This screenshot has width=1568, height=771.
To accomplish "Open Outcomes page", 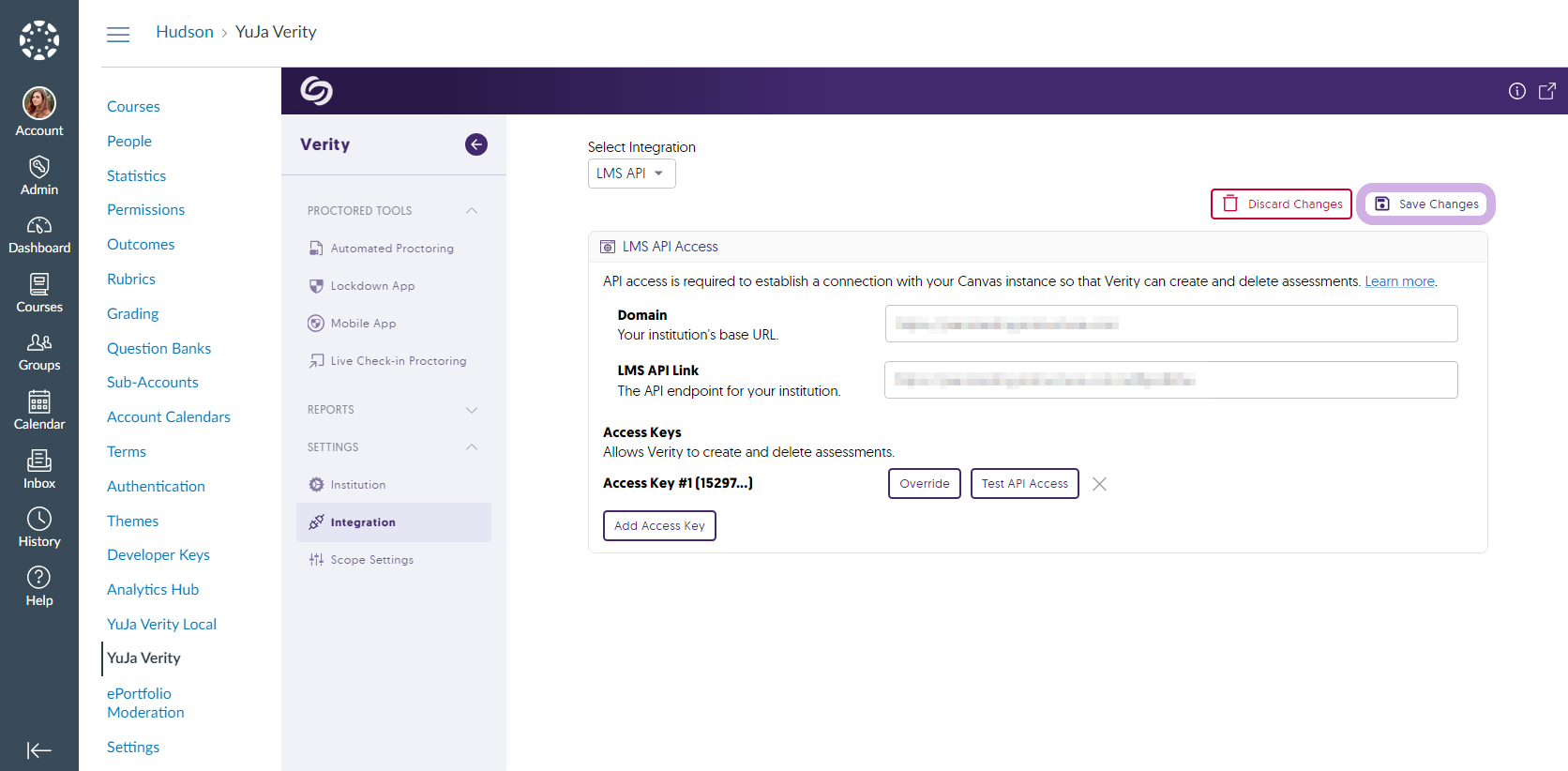I will pyautogui.click(x=141, y=245).
